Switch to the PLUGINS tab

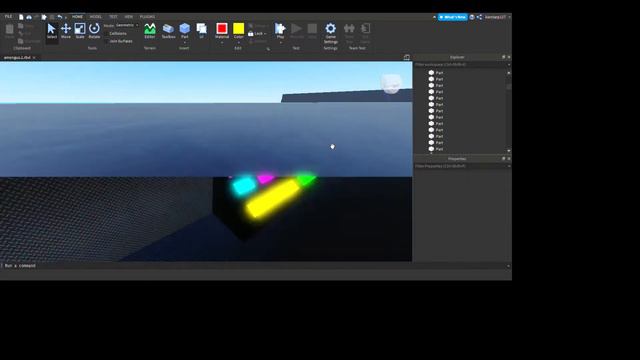[147, 17]
